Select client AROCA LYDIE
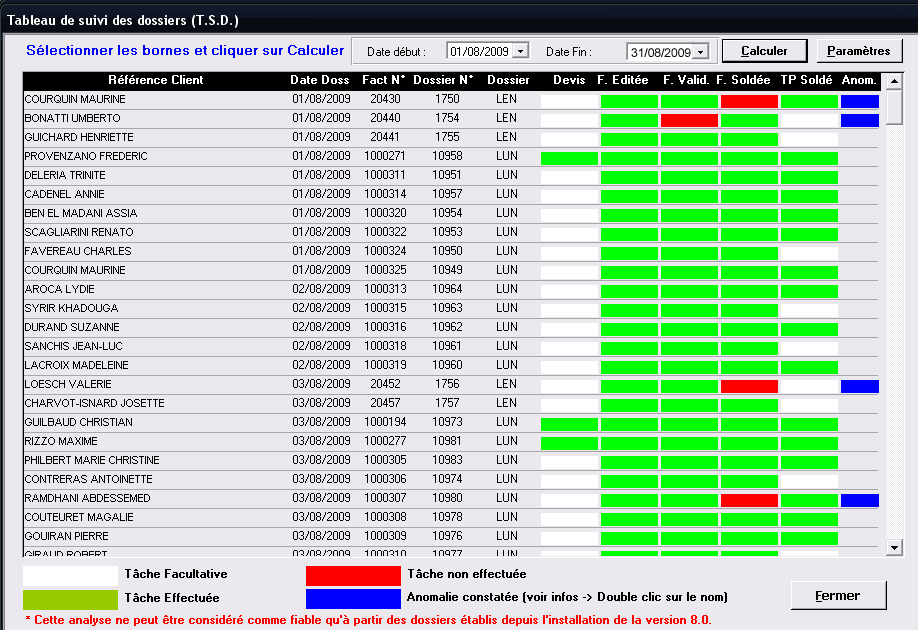Screen dimensions: 918x630 pyautogui.click(x=60, y=289)
